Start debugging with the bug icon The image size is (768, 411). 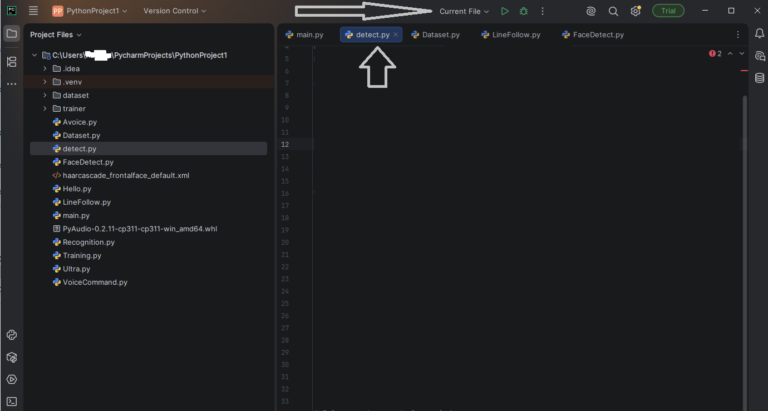524,11
